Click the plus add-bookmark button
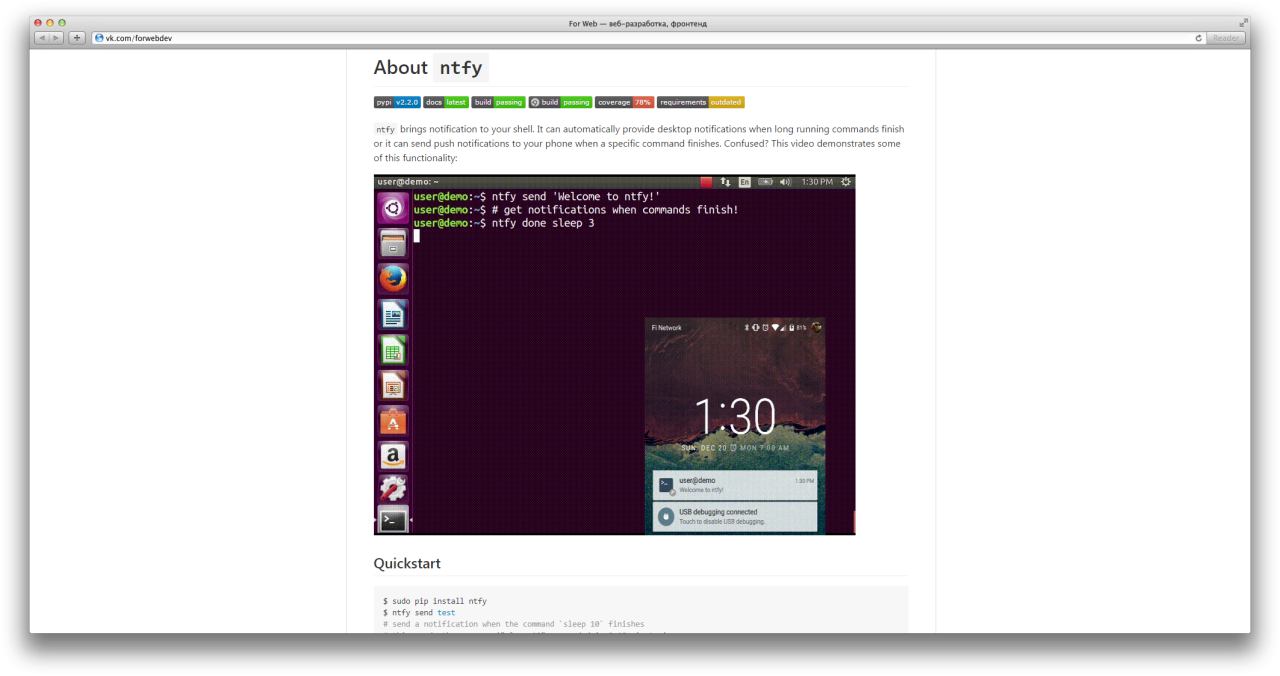Image resolution: width=1280 pixels, height=676 pixels. [x=77, y=38]
